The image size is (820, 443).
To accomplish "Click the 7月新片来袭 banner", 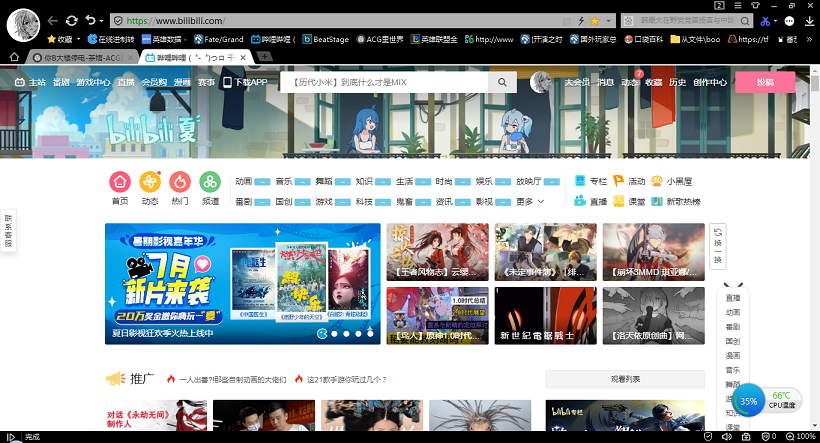I will [x=243, y=284].
